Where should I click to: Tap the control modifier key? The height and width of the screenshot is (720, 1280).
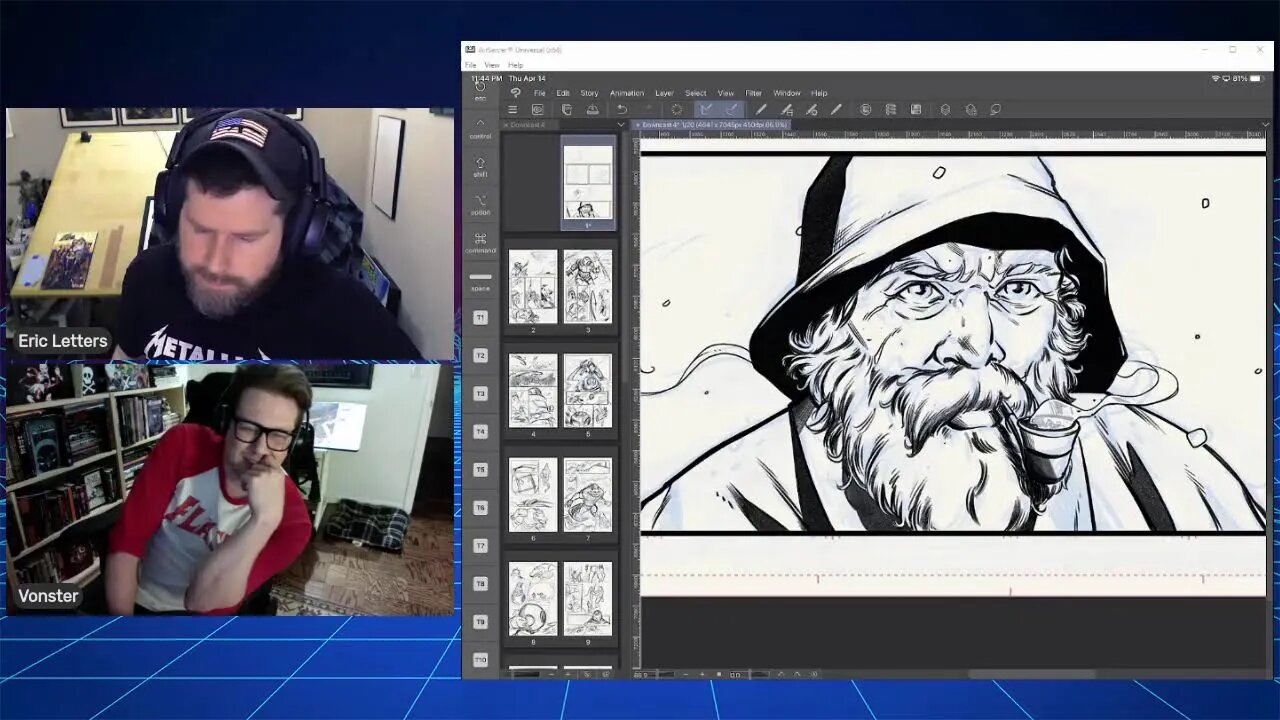pyautogui.click(x=480, y=129)
